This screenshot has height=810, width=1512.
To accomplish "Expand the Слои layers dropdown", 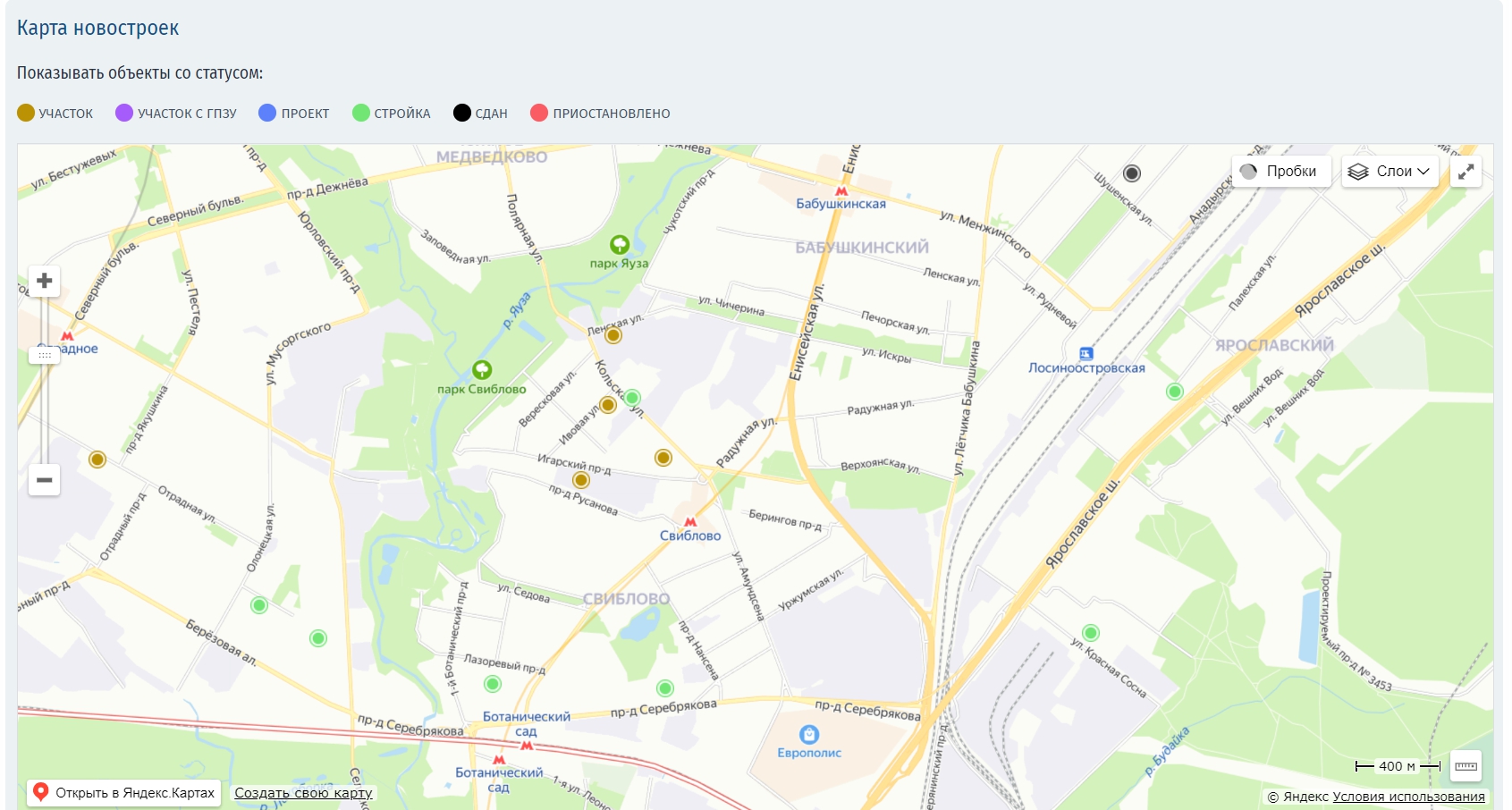I will (x=1390, y=172).
